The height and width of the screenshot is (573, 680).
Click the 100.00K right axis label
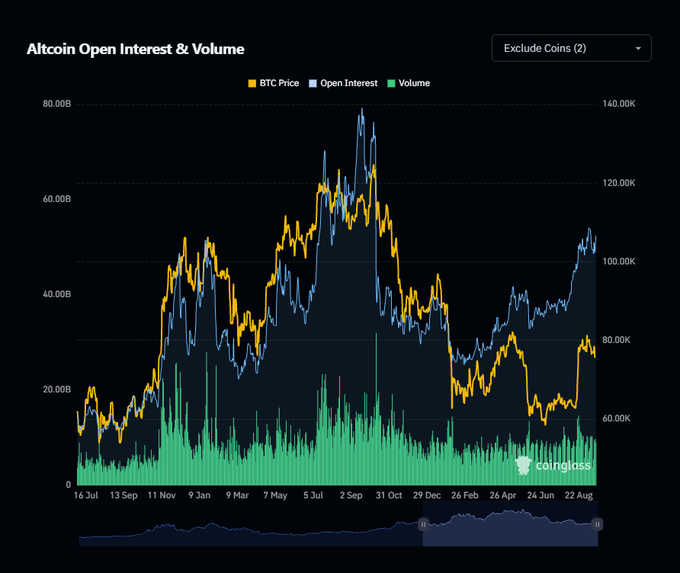click(x=619, y=261)
